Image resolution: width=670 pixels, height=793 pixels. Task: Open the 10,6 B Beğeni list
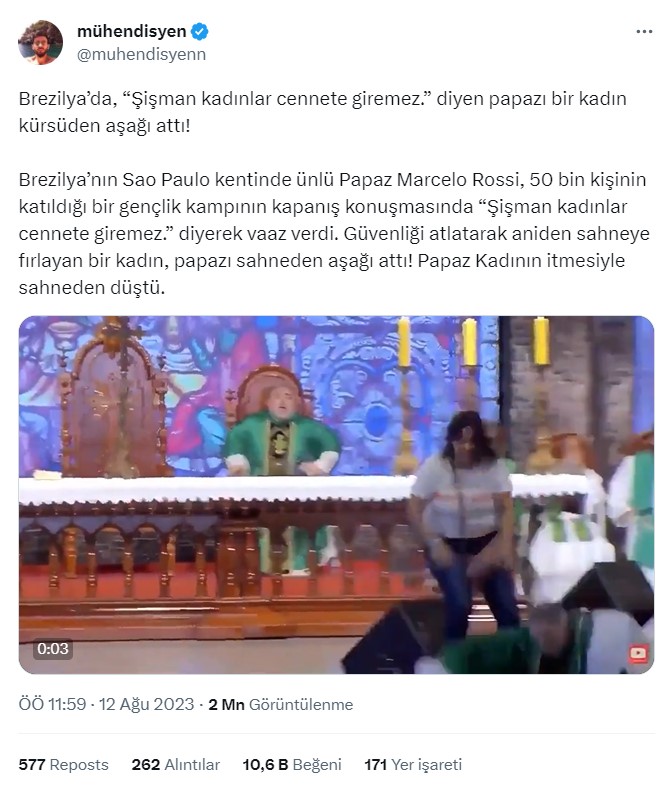click(x=292, y=764)
